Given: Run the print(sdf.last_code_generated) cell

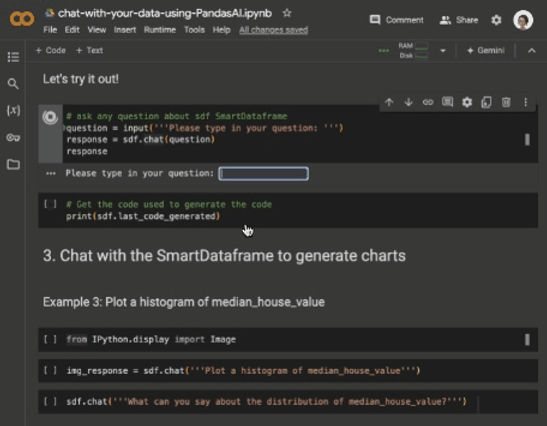Looking at the screenshot, I should pyautogui.click(x=50, y=204).
